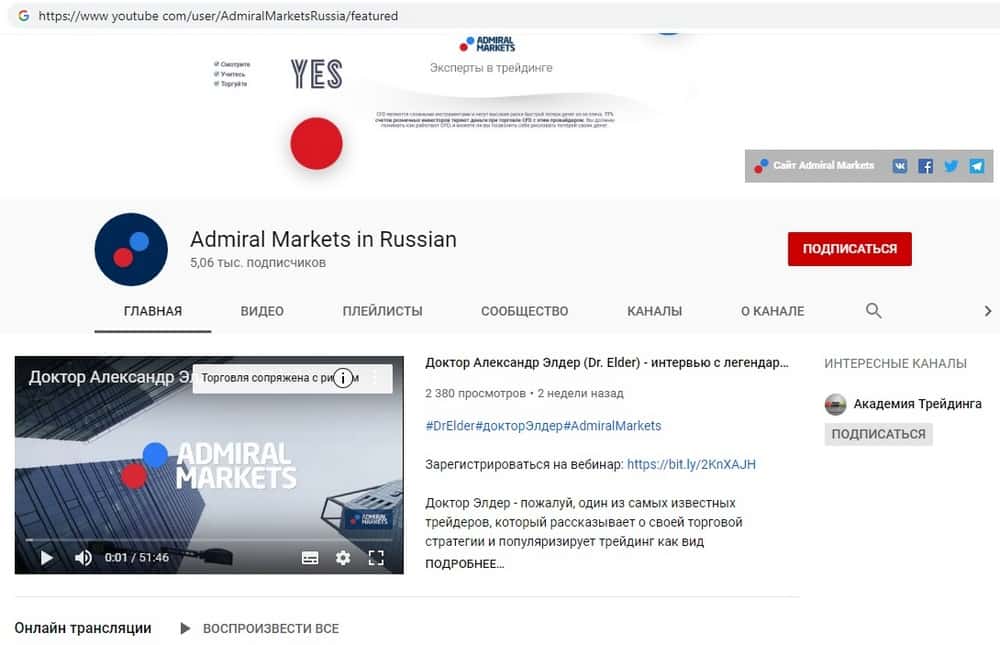Click the info card icon on video
Viewport: 1000px width, 645px height.
[x=343, y=378]
